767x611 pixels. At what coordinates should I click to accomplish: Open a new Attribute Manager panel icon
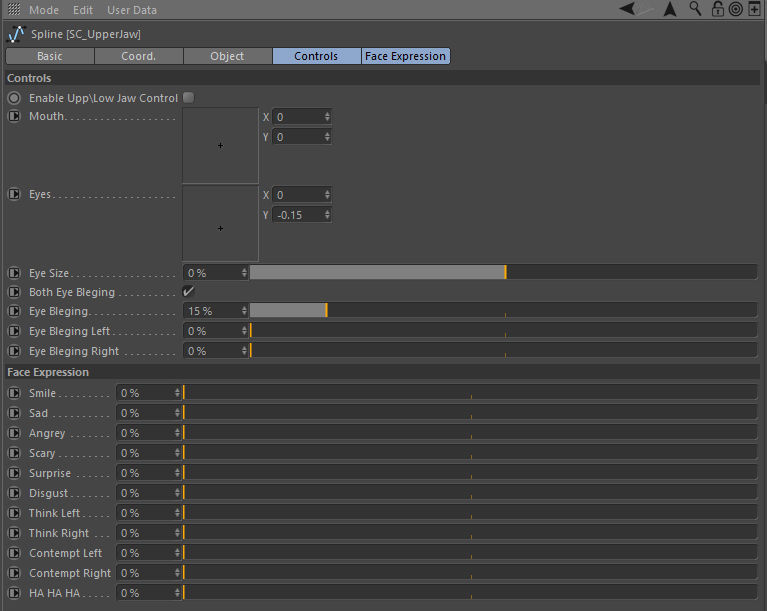pyautogui.click(x=754, y=9)
